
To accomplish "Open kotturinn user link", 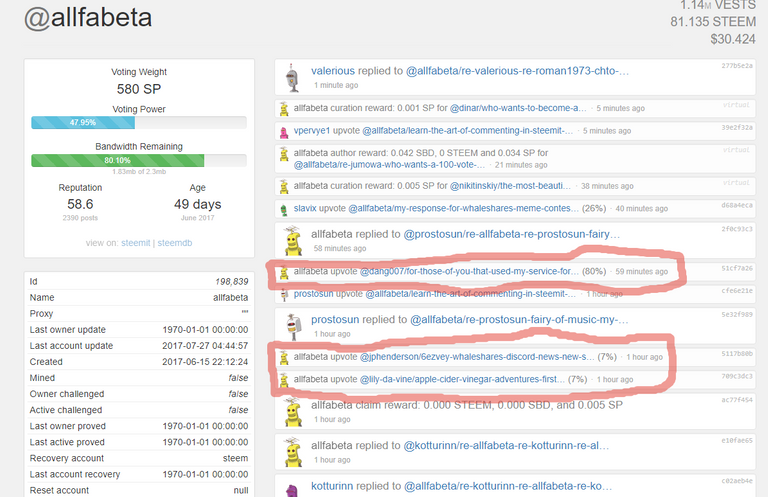I will tap(332, 486).
